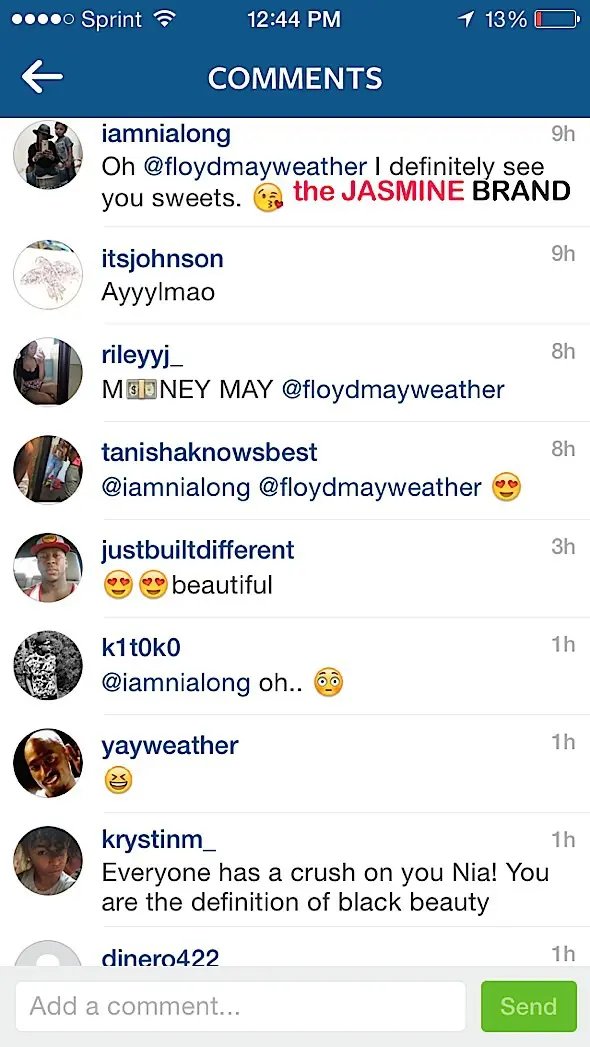
Task: Tap @iamnialong mention in k1t0k0's comment
Action: (176, 683)
